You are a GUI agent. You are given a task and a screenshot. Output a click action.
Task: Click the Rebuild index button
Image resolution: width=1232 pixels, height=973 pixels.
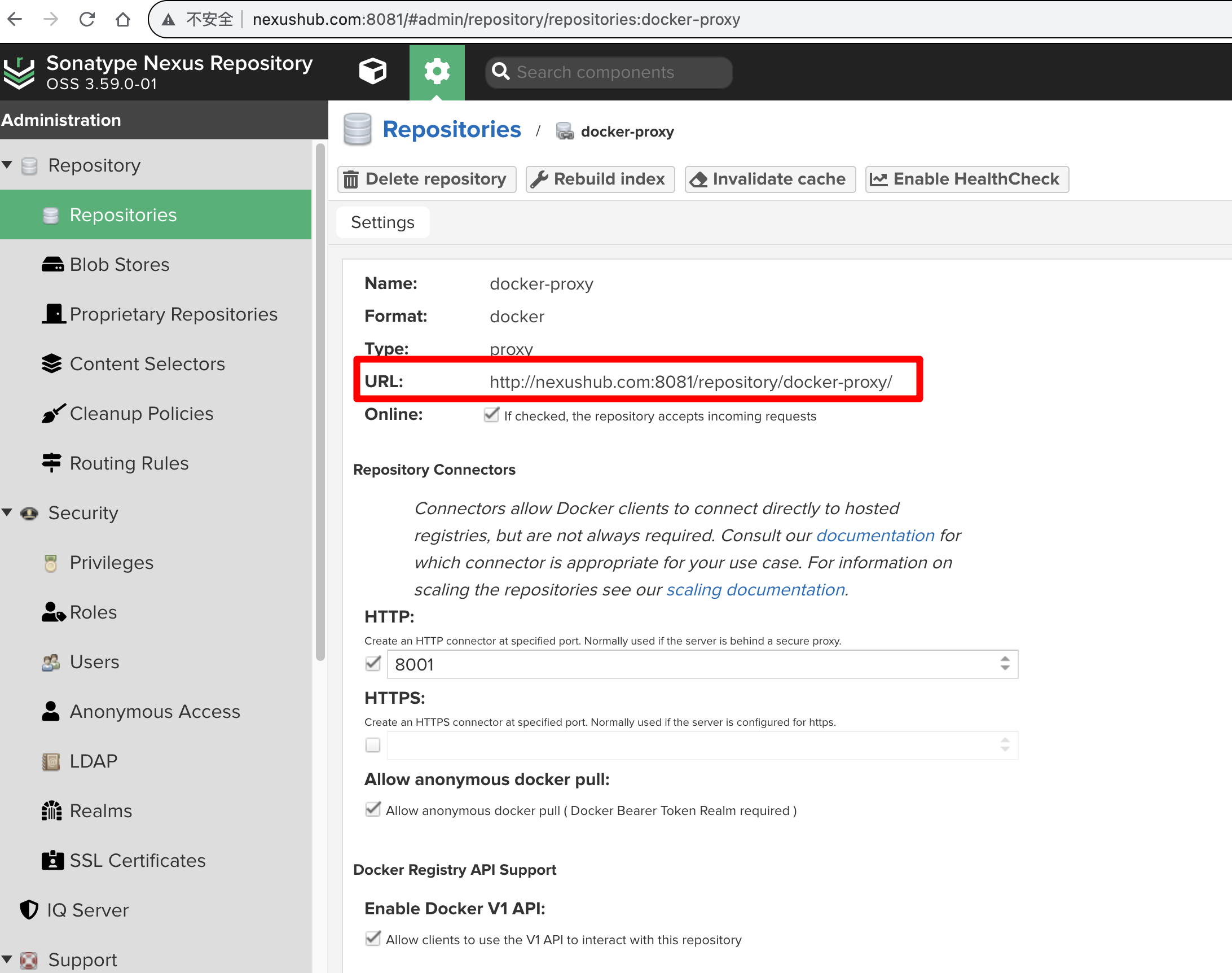(600, 179)
